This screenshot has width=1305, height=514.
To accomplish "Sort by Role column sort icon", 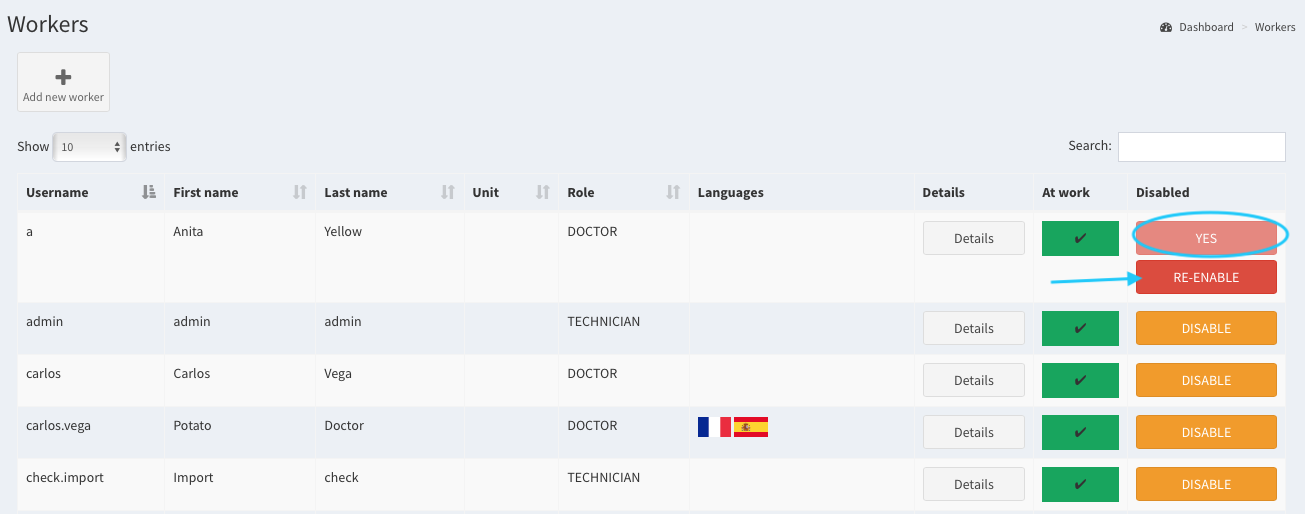I will [x=673, y=192].
